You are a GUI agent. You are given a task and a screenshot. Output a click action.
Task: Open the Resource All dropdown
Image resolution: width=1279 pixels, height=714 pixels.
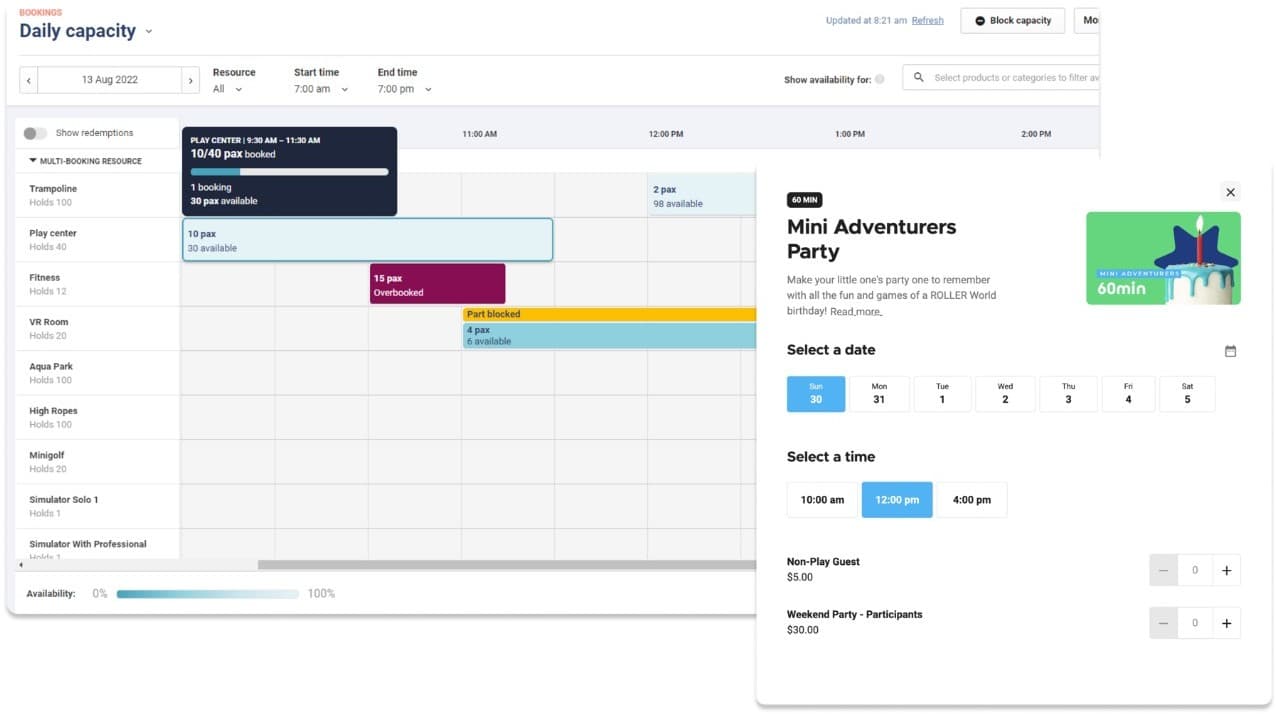coord(228,89)
